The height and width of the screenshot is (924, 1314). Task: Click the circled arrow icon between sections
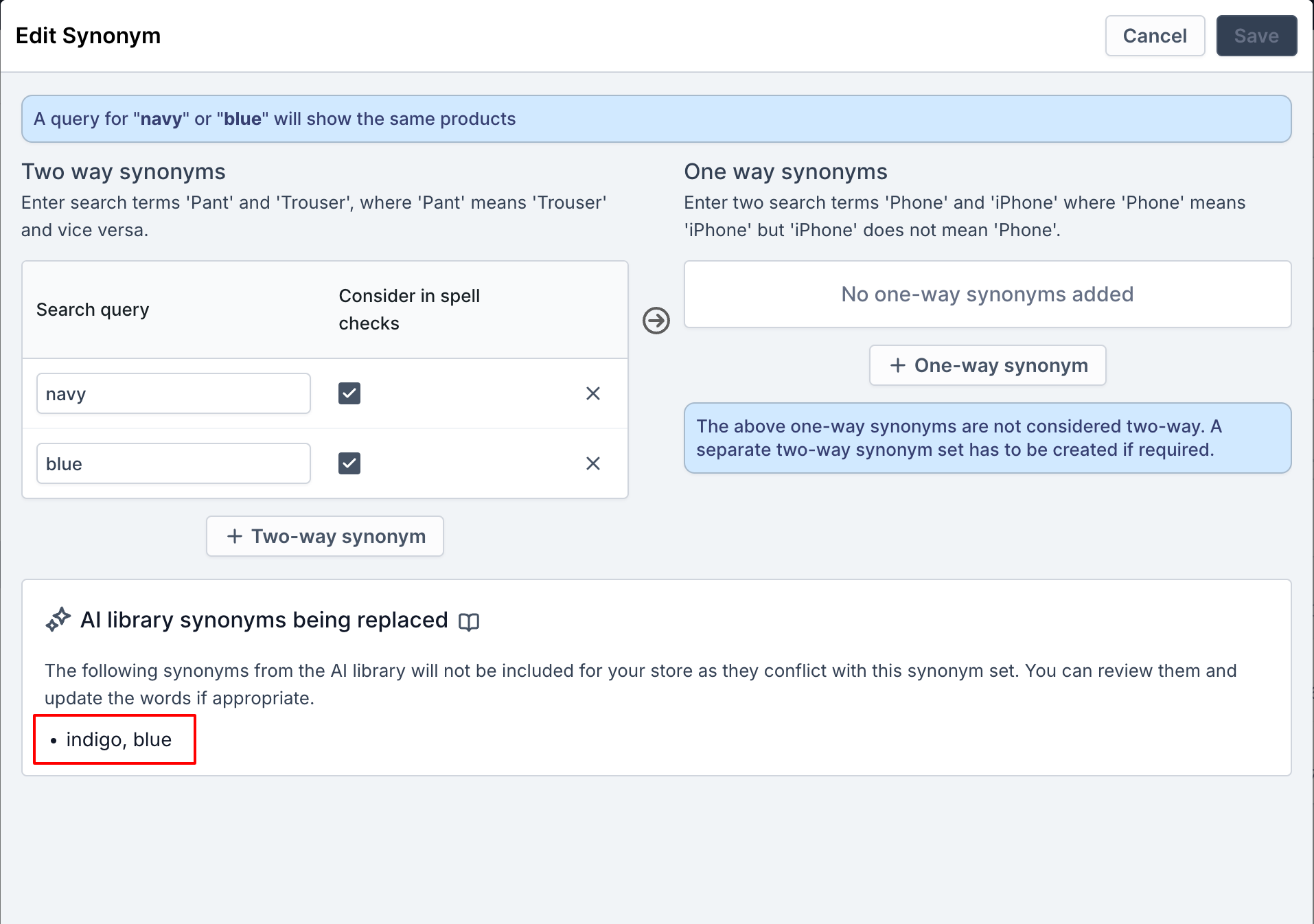pyautogui.click(x=656, y=321)
